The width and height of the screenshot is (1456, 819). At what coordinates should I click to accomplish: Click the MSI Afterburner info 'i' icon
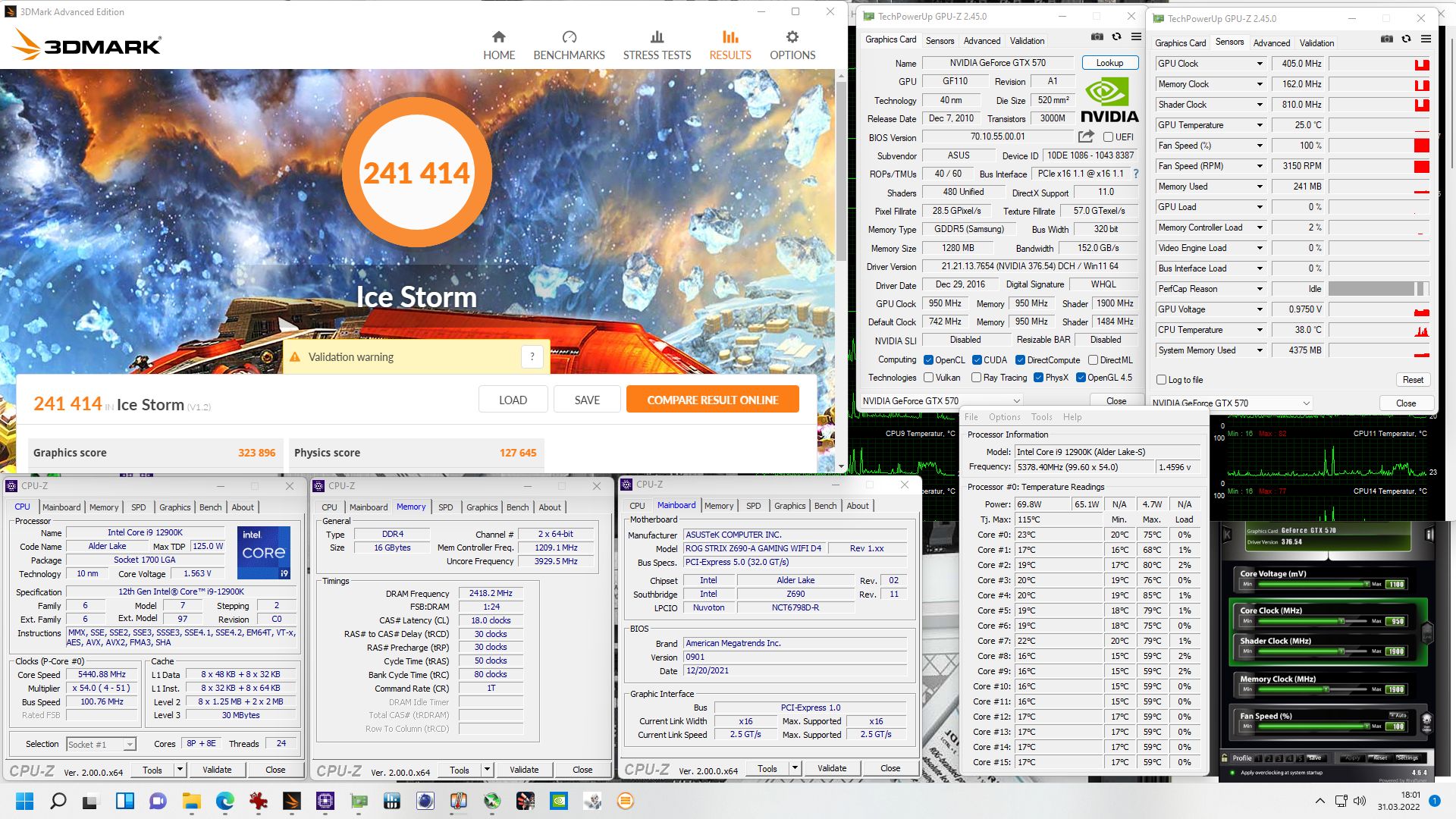click(x=1429, y=535)
